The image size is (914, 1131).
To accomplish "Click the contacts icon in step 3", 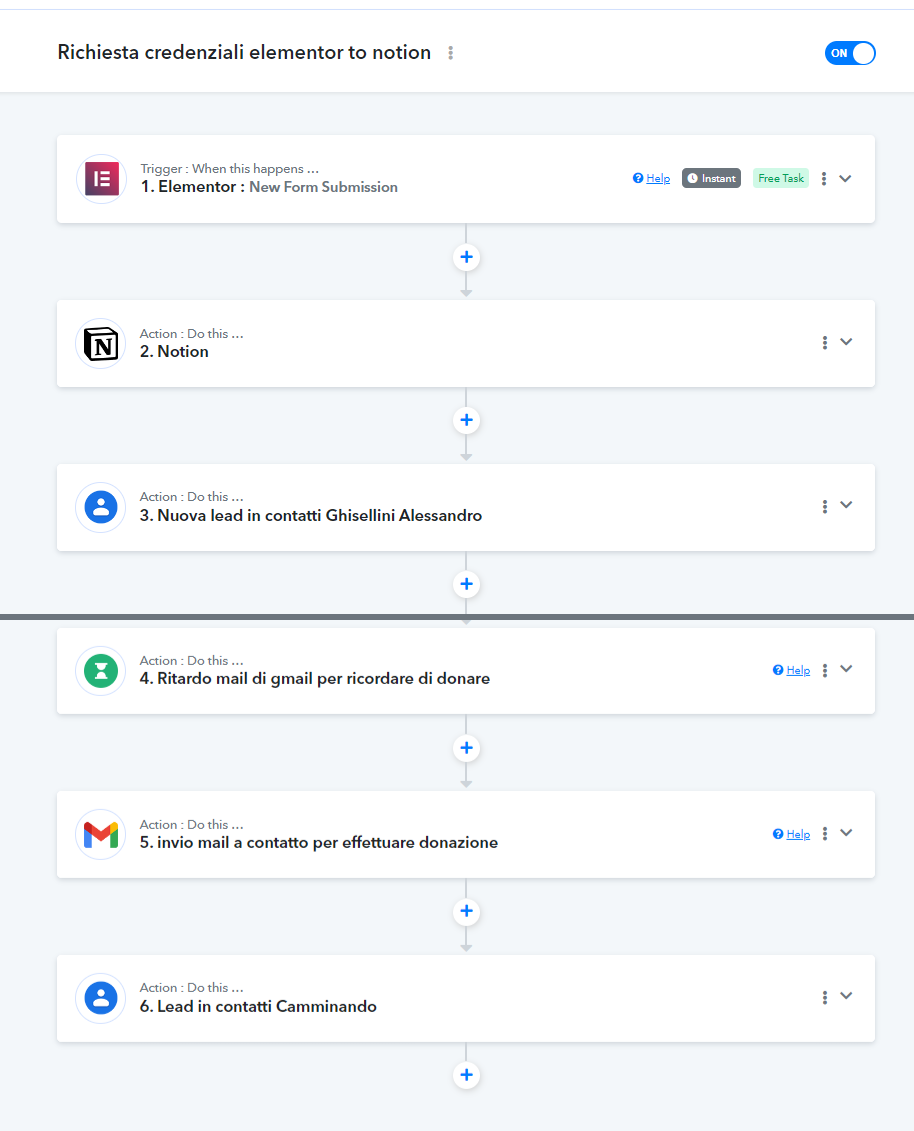I will pos(101,507).
